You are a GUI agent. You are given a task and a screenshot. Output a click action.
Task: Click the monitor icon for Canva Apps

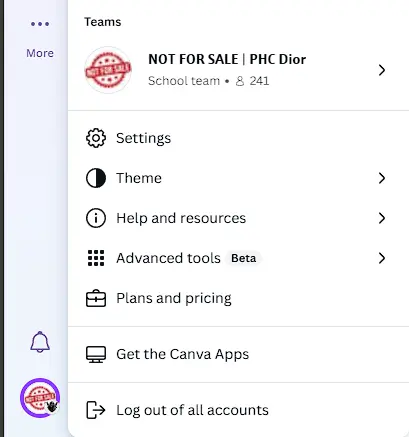tap(96, 354)
